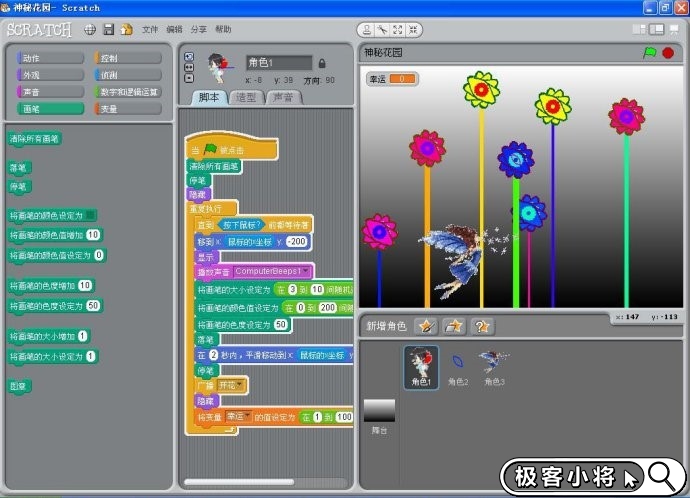This screenshot has height=498, width=690.
Task: Switch to the 造型 costumes tab
Action: pyautogui.click(x=245, y=97)
